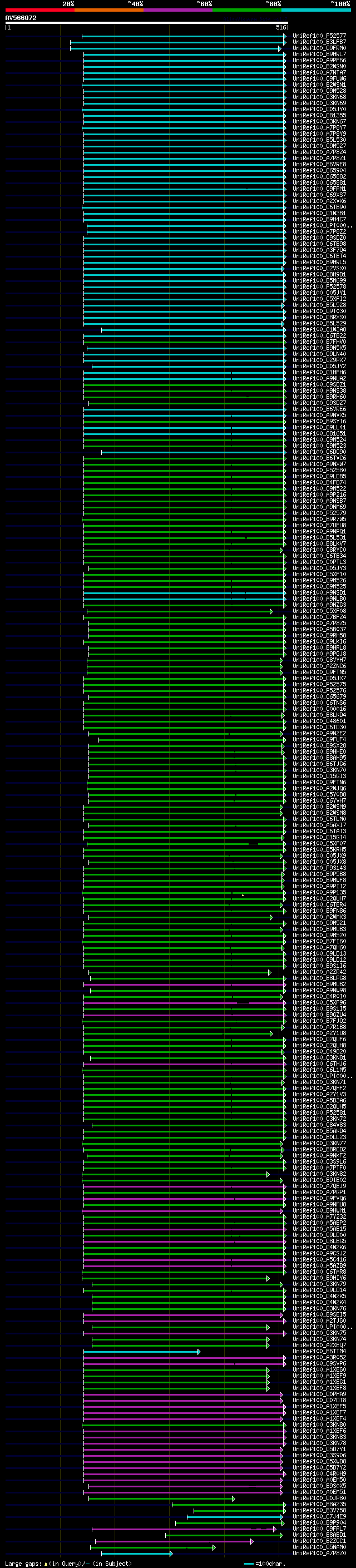356x1568 pixels.
Task: Select hit UniRef100_A2ZR42
Action: coord(319,972)
